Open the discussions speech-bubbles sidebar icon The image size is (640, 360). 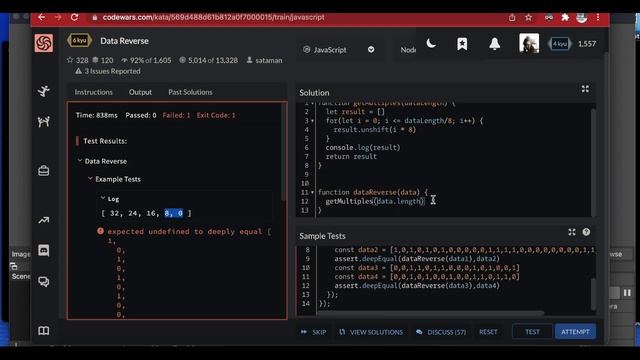point(44,281)
